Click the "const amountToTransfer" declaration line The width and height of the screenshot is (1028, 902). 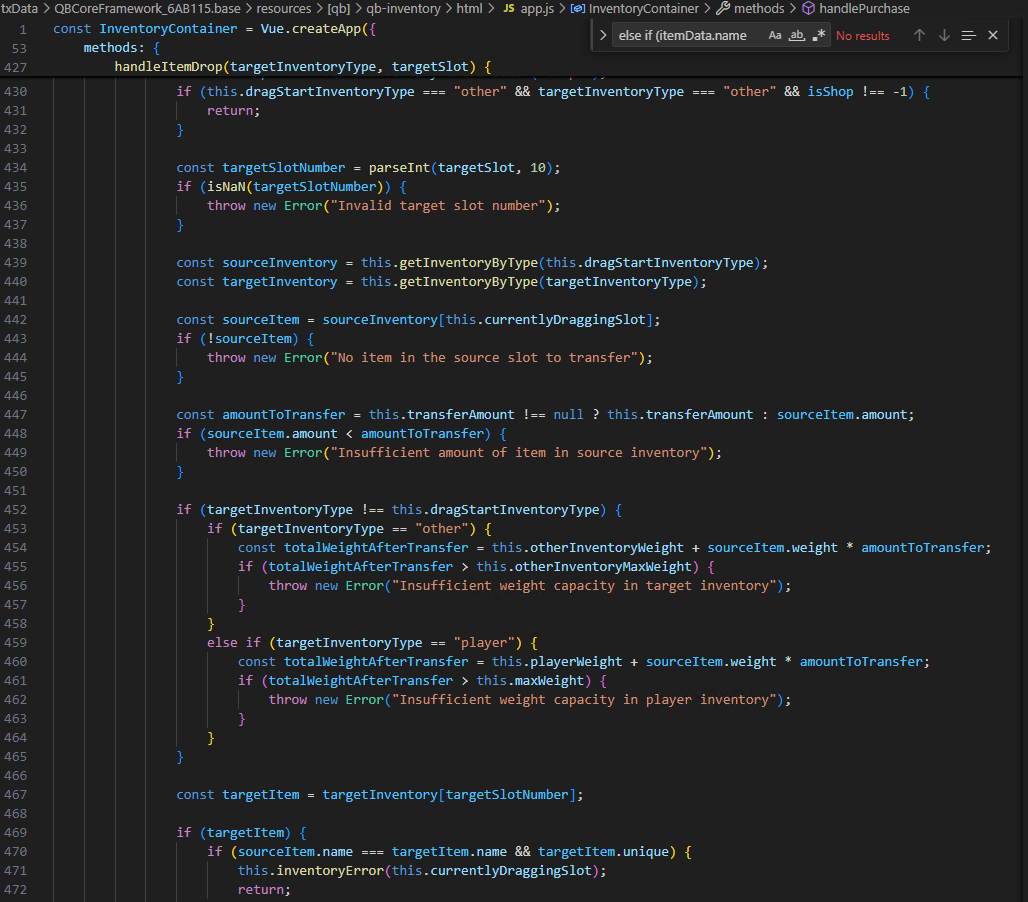(545, 415)
